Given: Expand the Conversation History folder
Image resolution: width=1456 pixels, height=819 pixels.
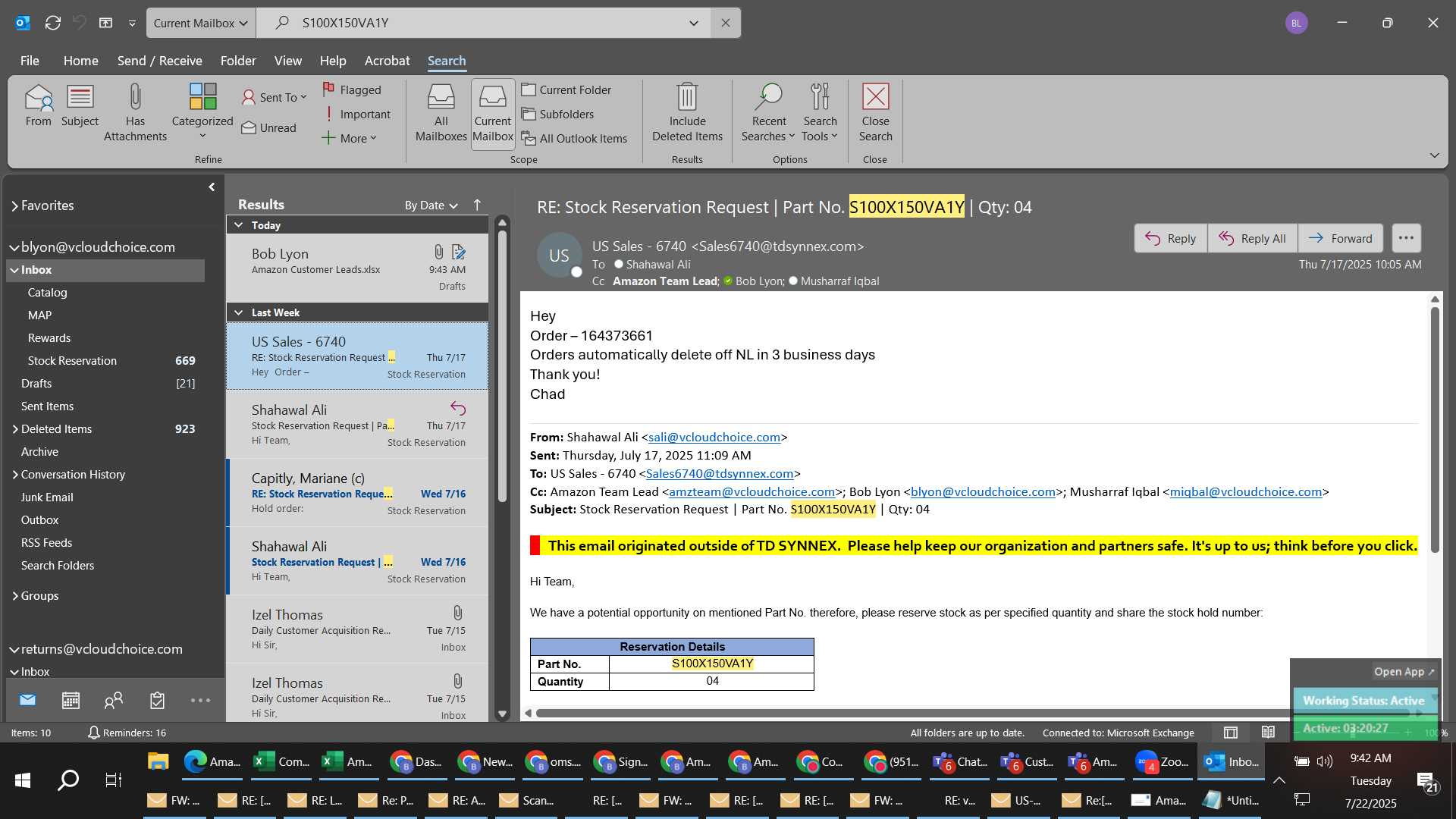Looking at the screenshot, I should [x=14, y=475].
